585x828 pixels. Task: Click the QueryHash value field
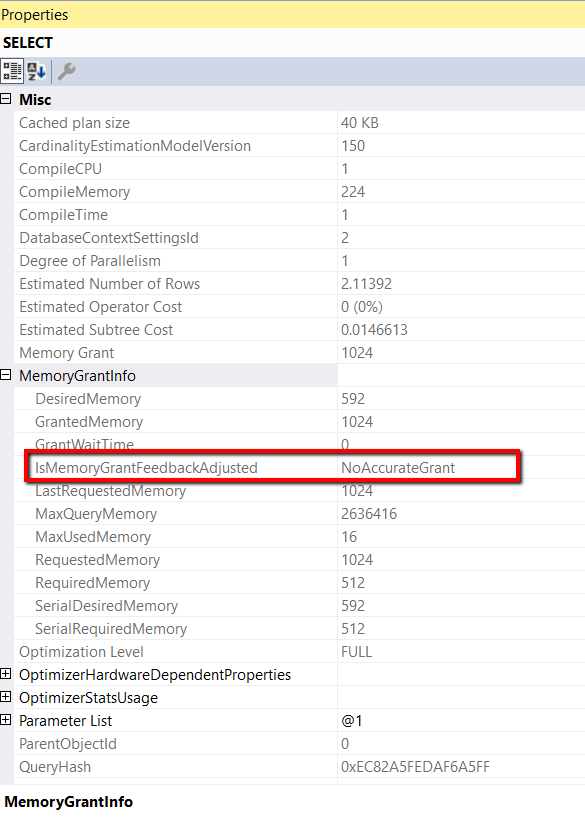click(461, 767)
